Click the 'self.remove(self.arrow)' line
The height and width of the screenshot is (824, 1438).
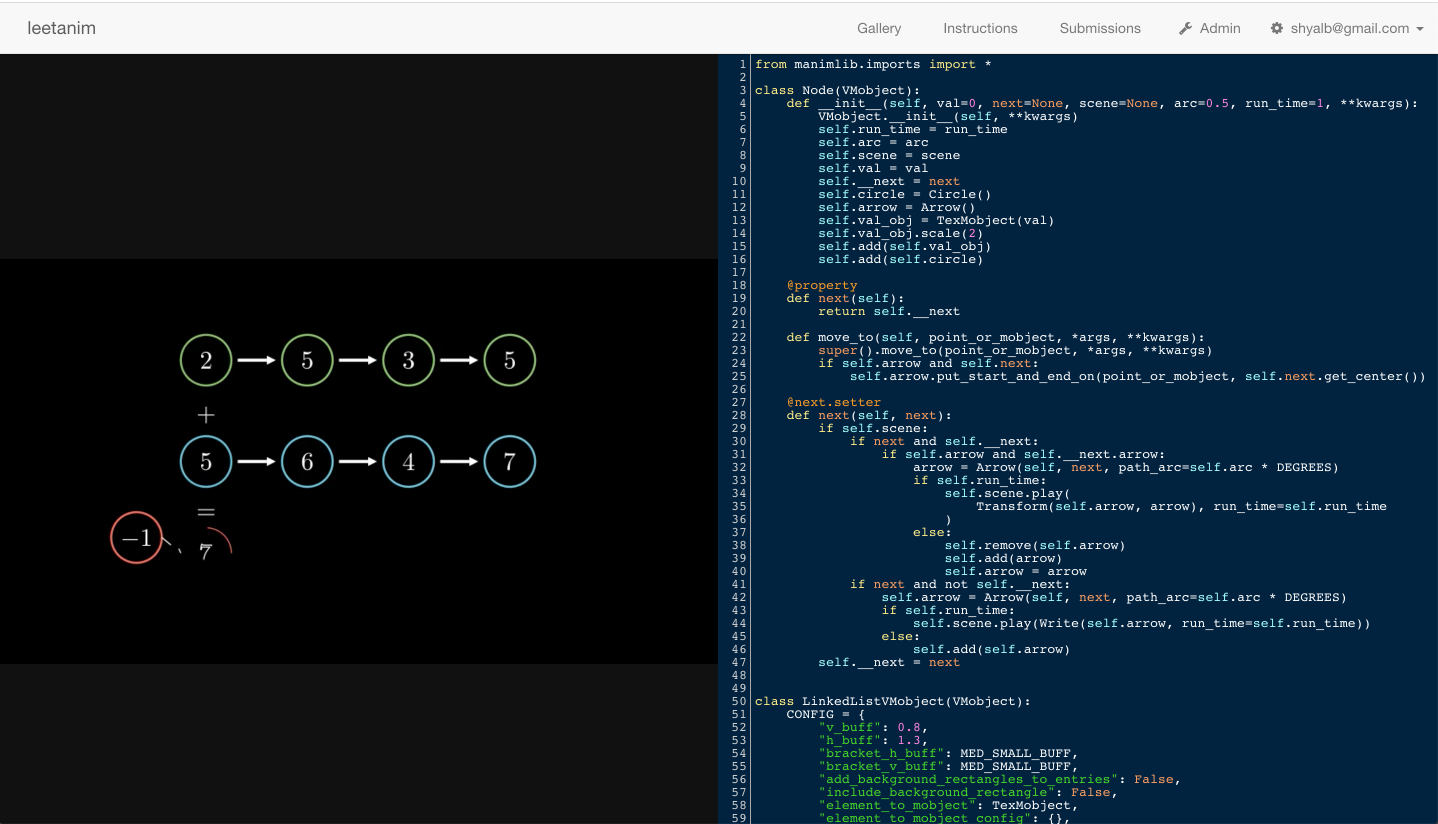(x=1035, y=545)
